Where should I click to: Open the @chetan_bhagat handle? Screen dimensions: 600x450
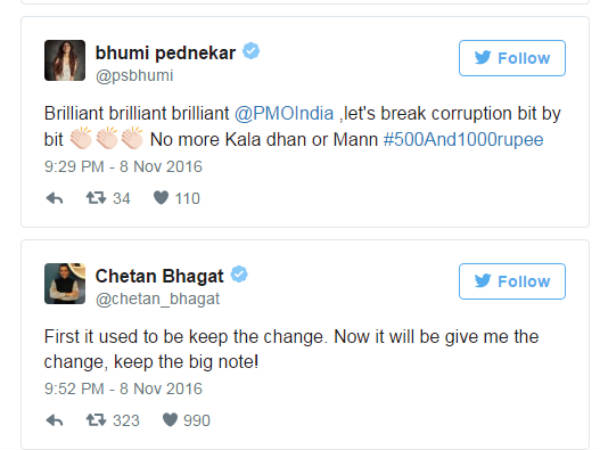tap(158, 298)
